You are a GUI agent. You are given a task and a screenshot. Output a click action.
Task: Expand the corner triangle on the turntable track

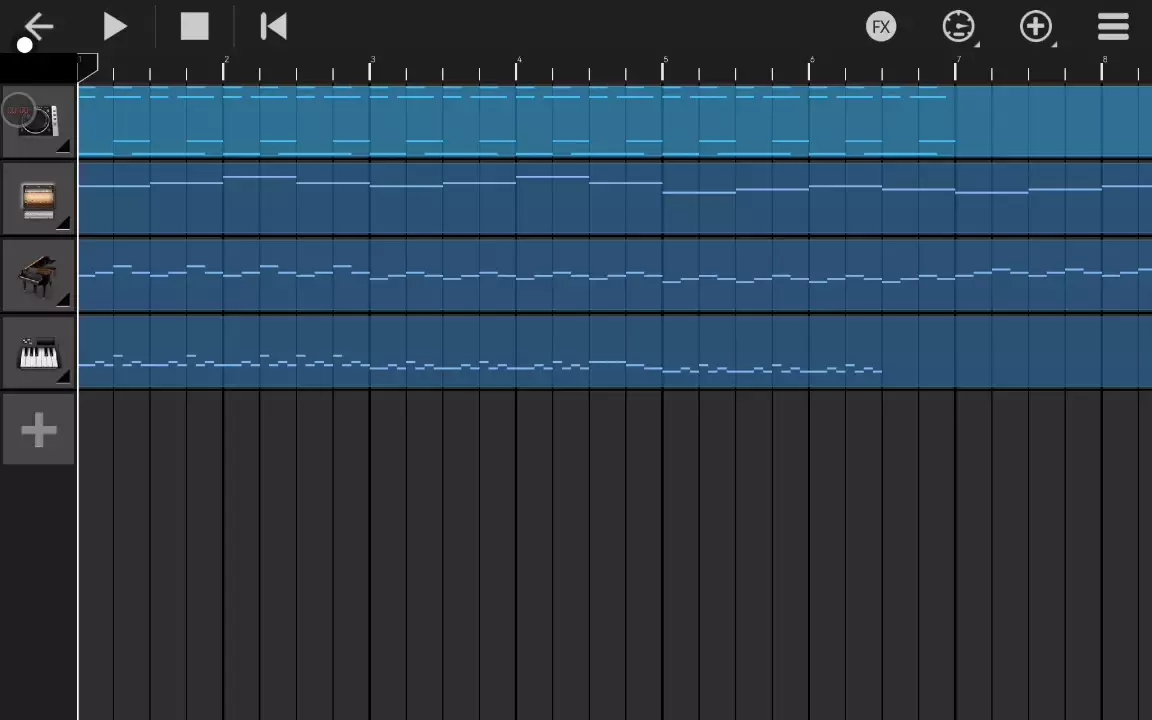[63, 147]
